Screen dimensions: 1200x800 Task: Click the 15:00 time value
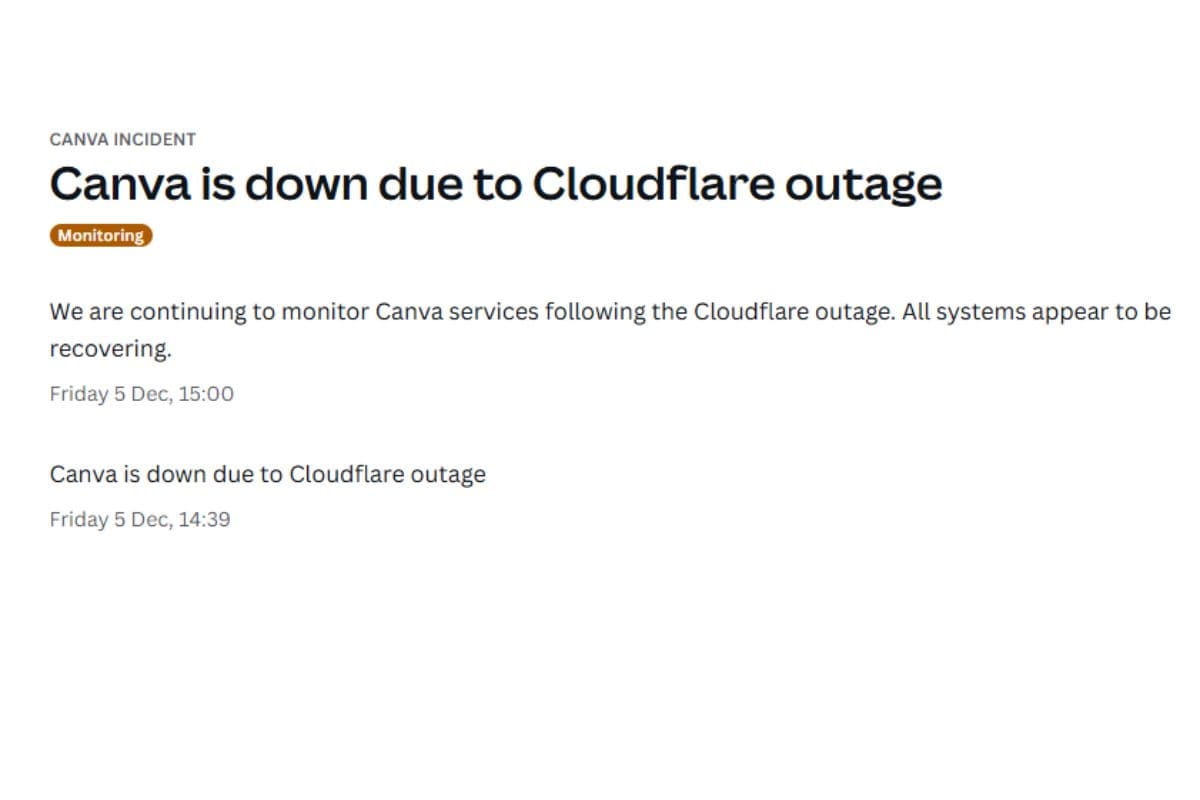206,394
